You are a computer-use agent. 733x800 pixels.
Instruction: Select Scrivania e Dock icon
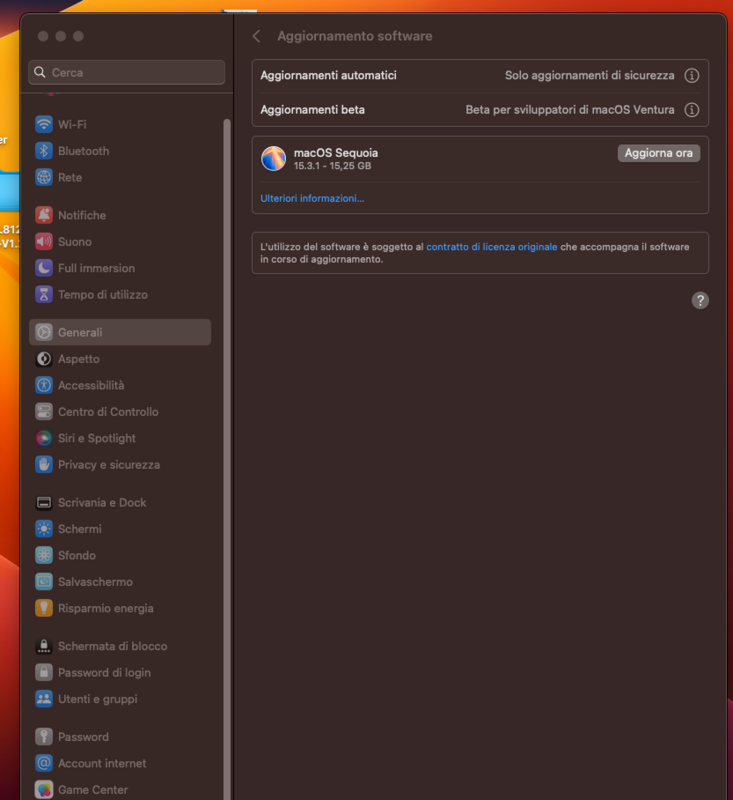point(44,503)
